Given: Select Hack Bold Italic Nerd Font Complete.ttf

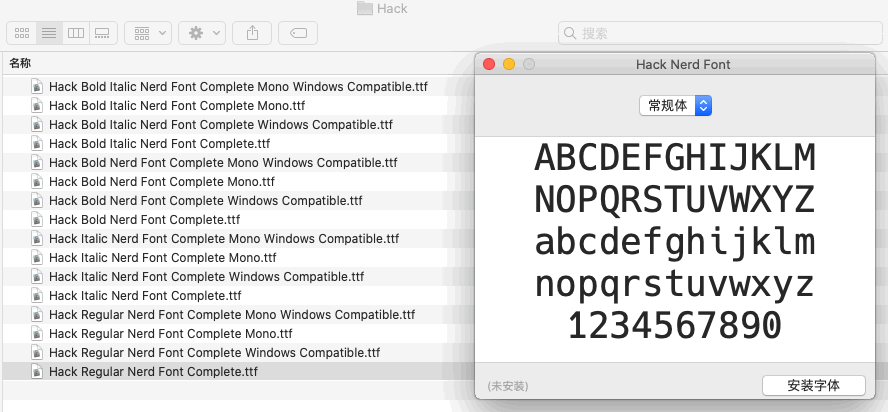Looking at the screenshot, I should (159, 143).
